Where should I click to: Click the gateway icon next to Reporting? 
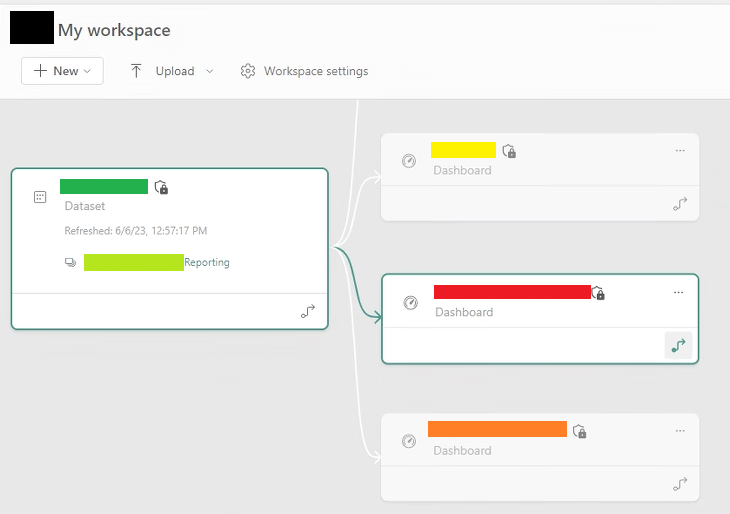[x=70, y=263]
